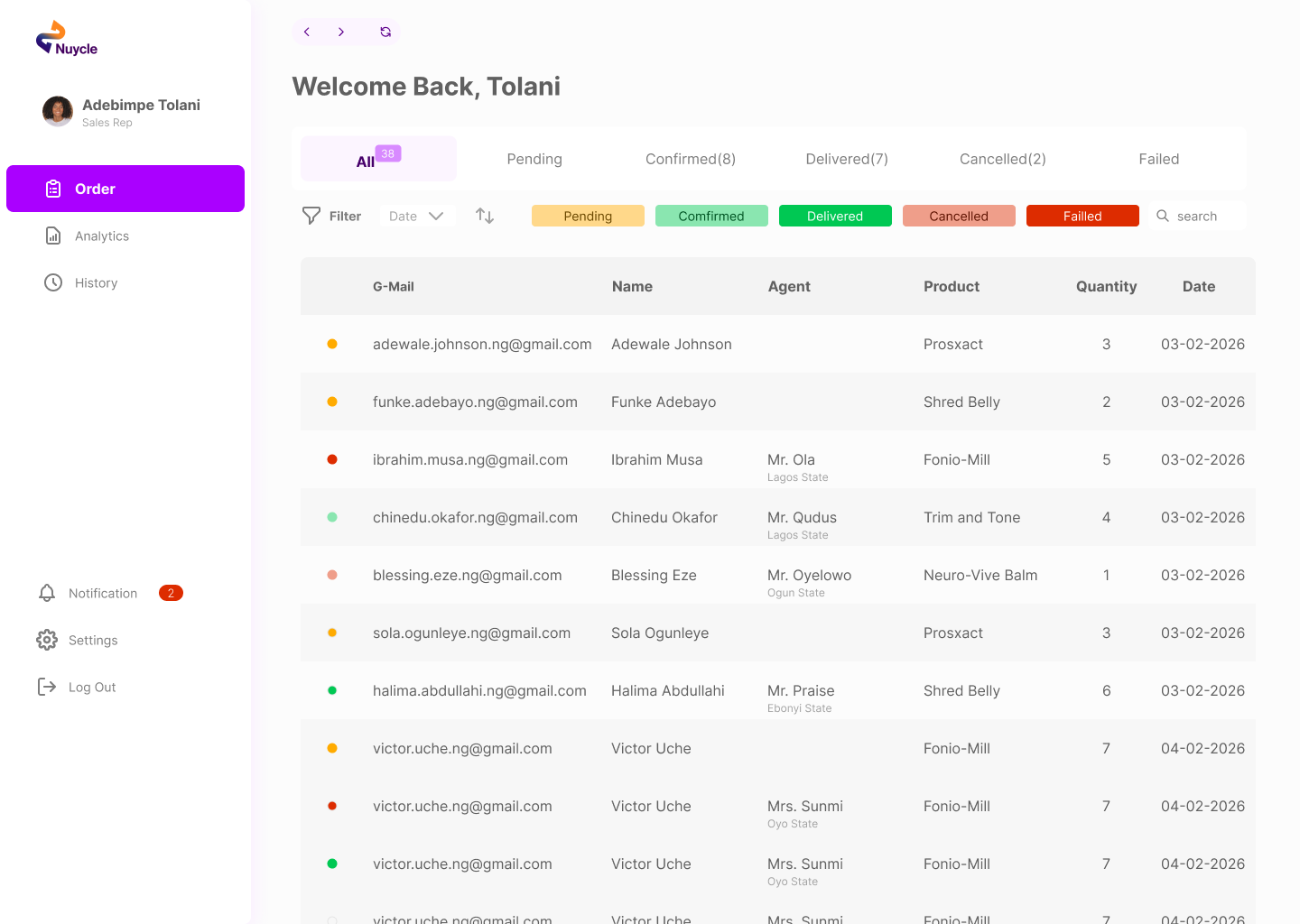Image resolution: width=1300 pixels, height=924 pixels.
Task: Click the Analytics chart icon
Action: (53, 236)
